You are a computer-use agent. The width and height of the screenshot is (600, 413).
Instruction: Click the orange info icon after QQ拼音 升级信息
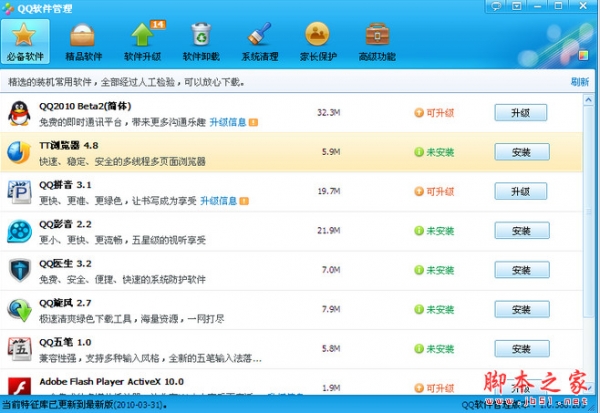(244, 201)
